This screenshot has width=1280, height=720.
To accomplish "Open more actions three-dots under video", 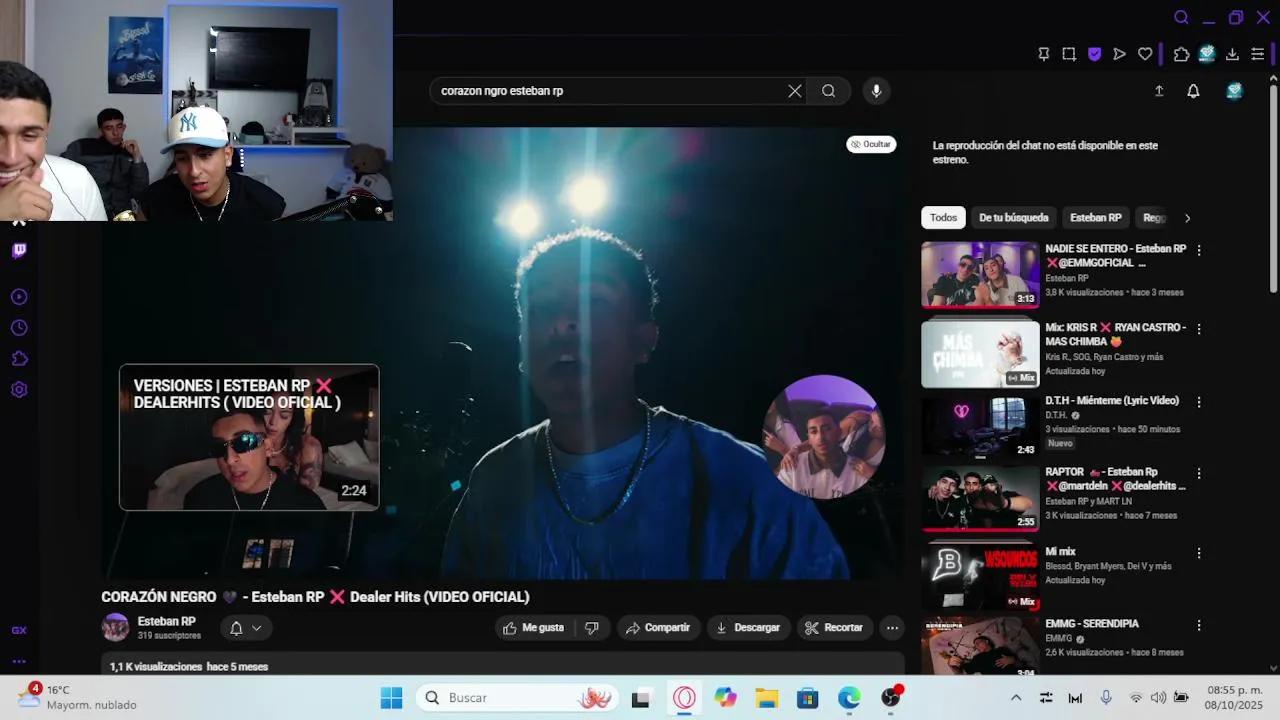I will tap(892, 628).
